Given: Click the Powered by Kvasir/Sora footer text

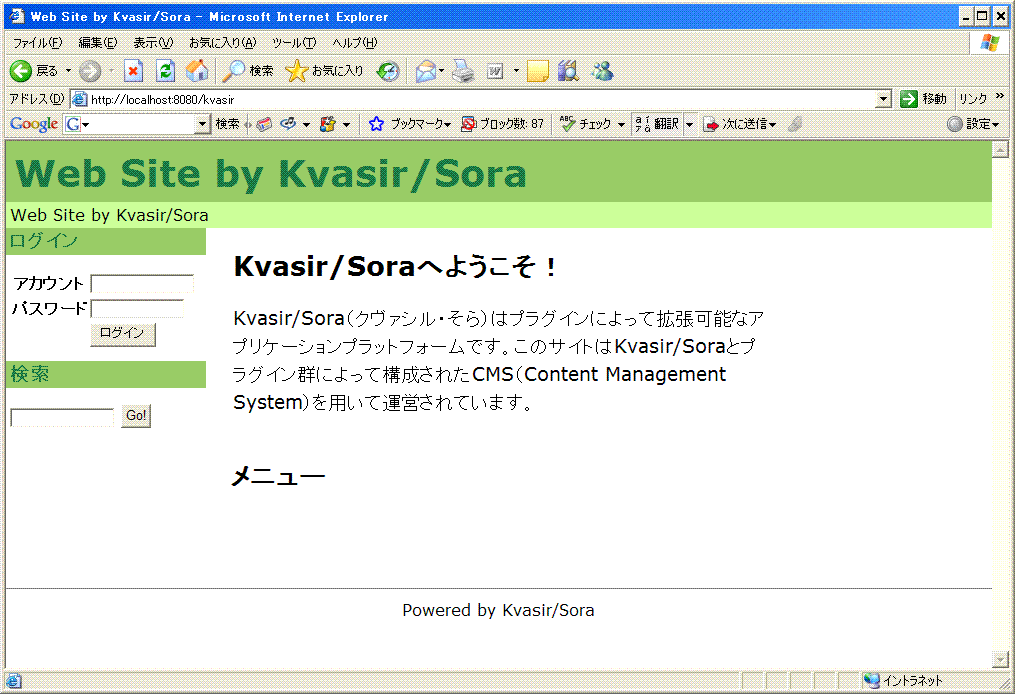Looking at the screenshot, I should [498, 610].
